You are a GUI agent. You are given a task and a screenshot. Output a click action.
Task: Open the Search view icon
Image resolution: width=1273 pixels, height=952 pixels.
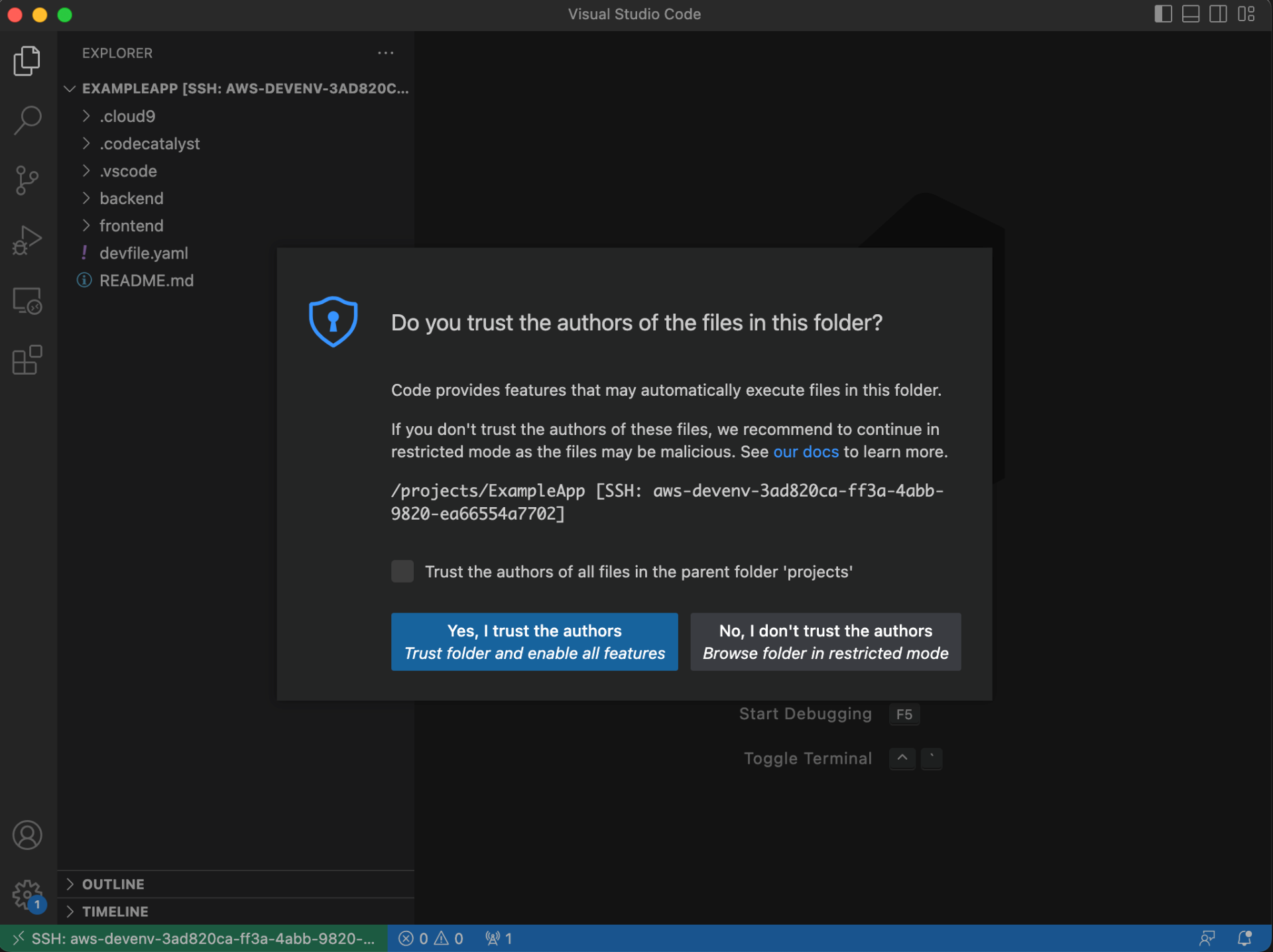(x=27, y=120)
